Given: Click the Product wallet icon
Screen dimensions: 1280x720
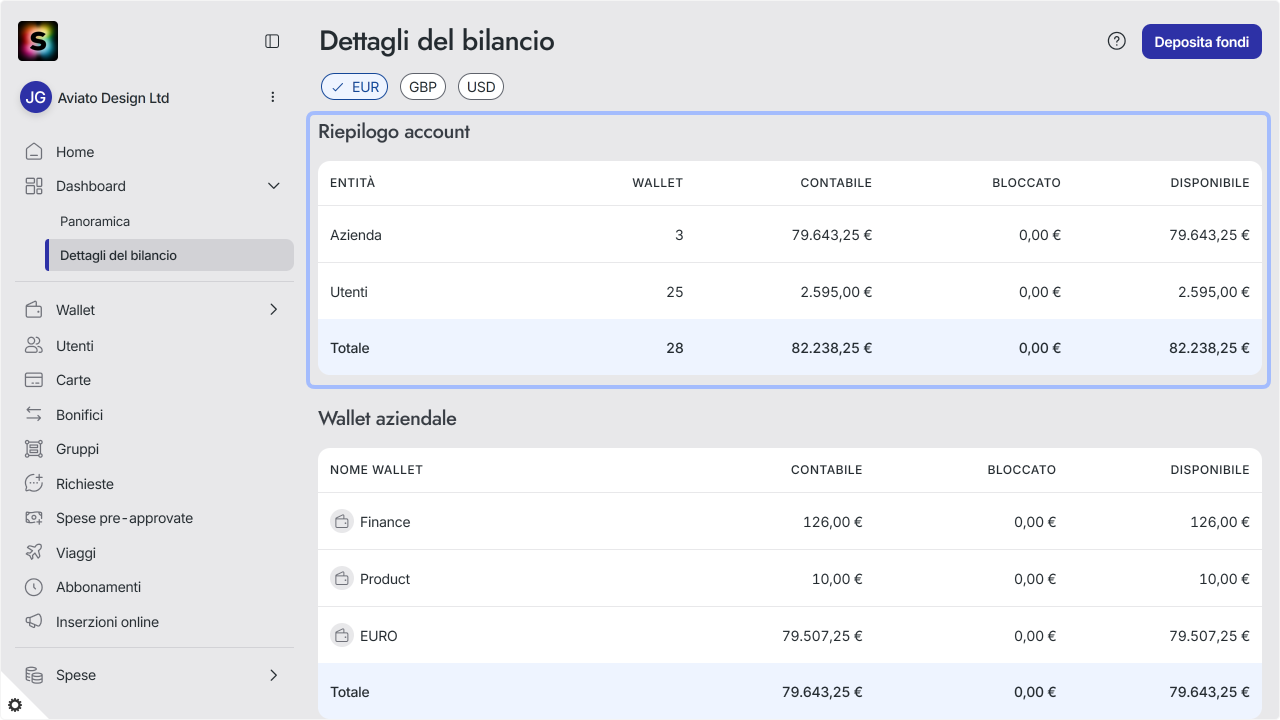Looking at the screenshot, I should pos(342,578).
